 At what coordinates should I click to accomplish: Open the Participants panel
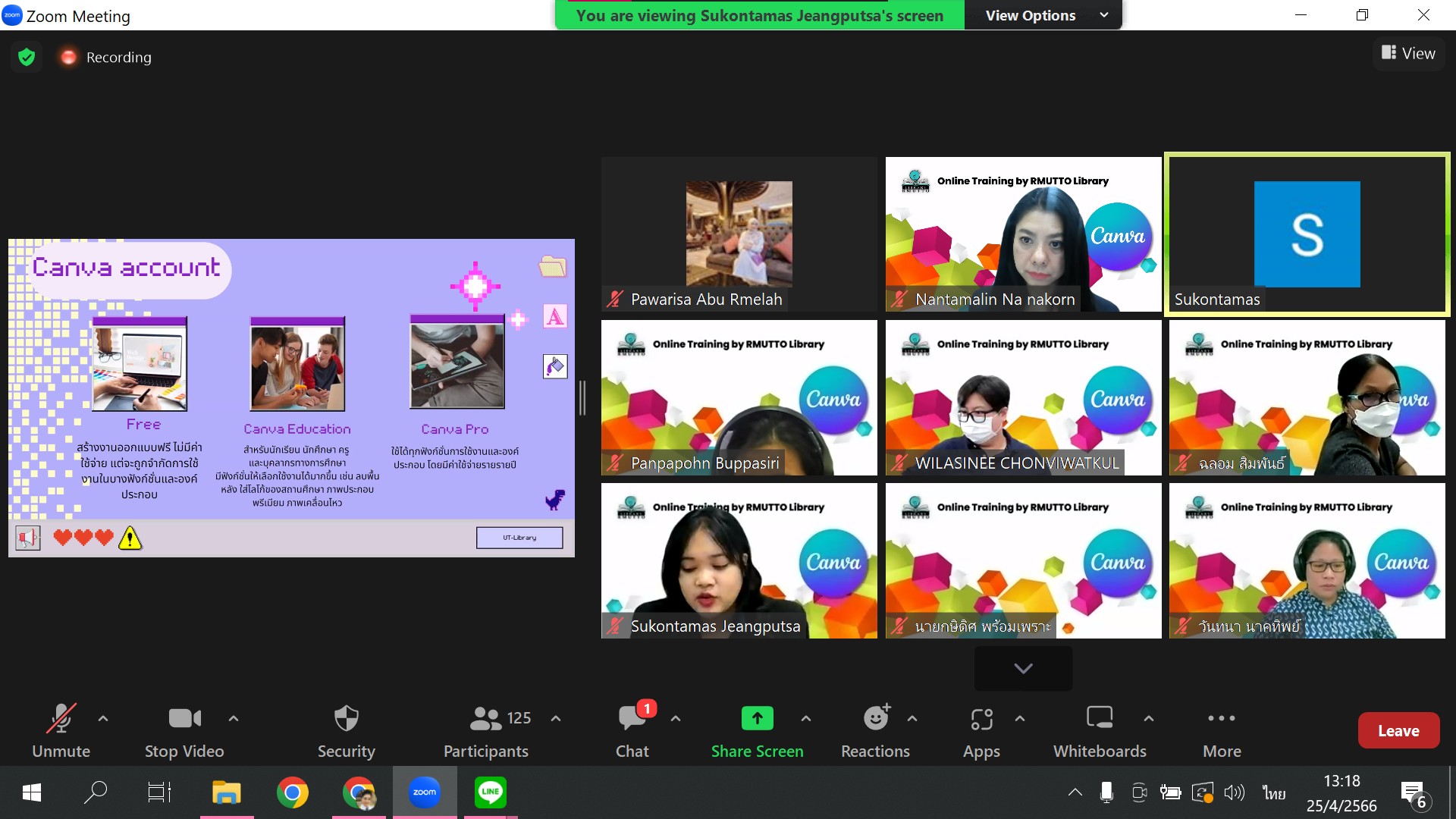pyautogui.click(x=486, y=731)
